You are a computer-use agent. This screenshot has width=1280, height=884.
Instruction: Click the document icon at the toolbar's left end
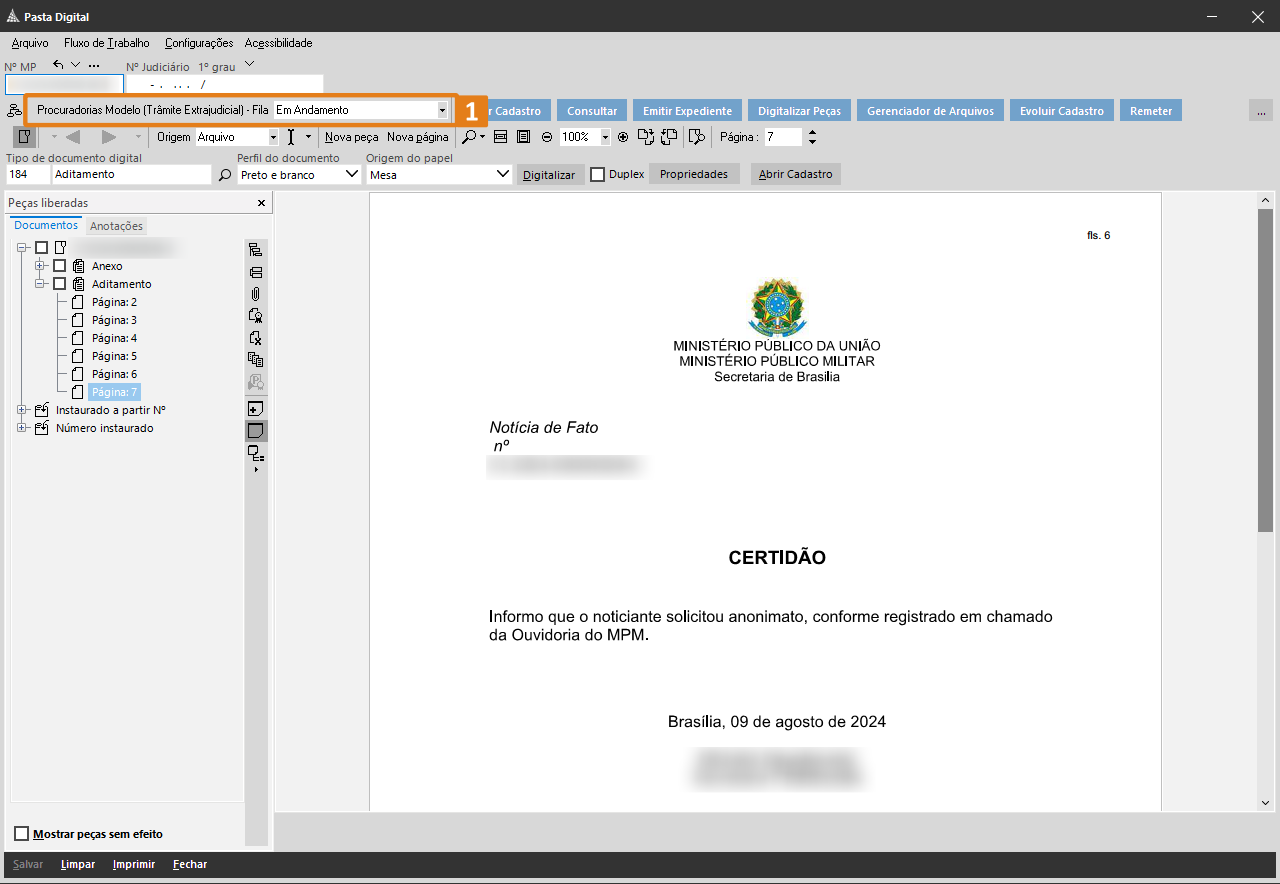(x=23, y=137)
